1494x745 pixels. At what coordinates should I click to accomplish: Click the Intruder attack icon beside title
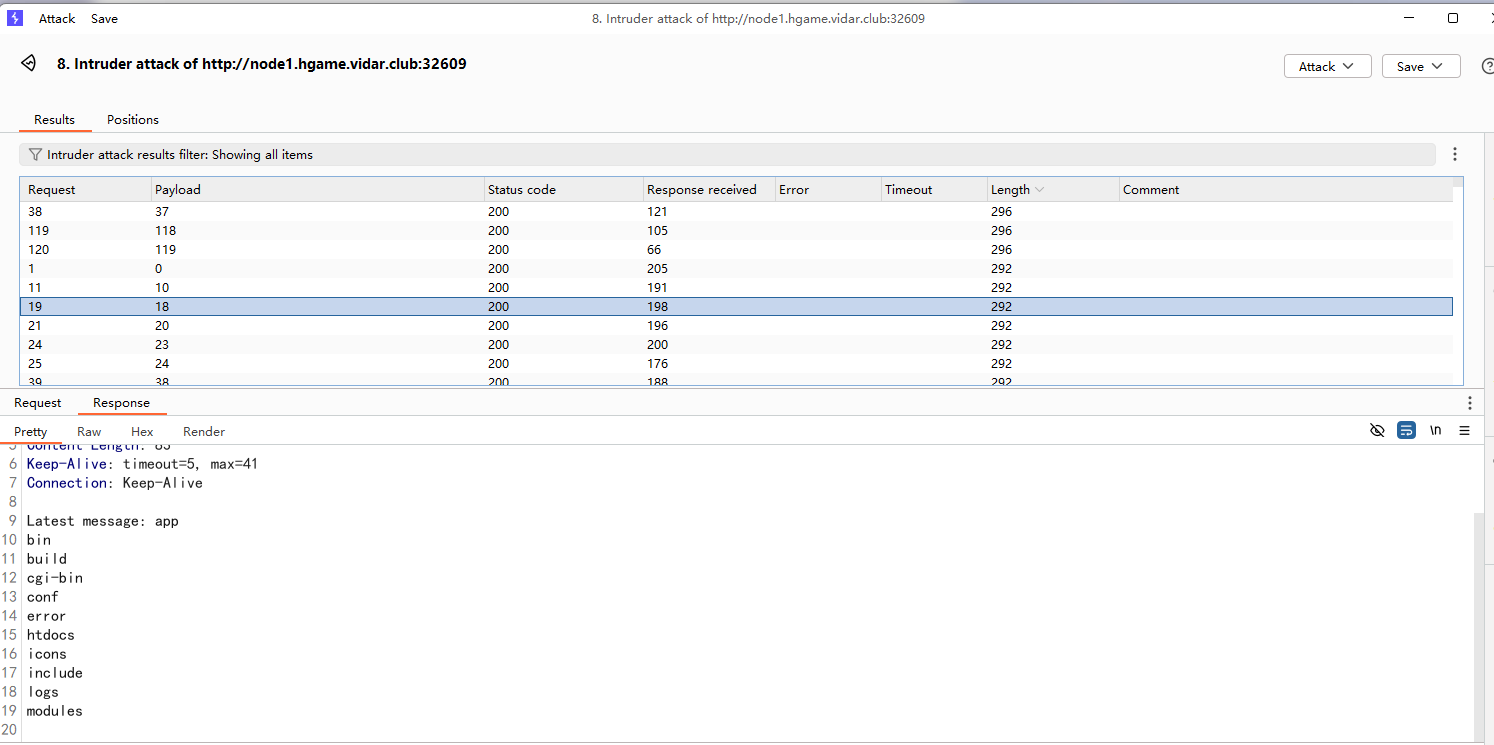click(29, 64)
